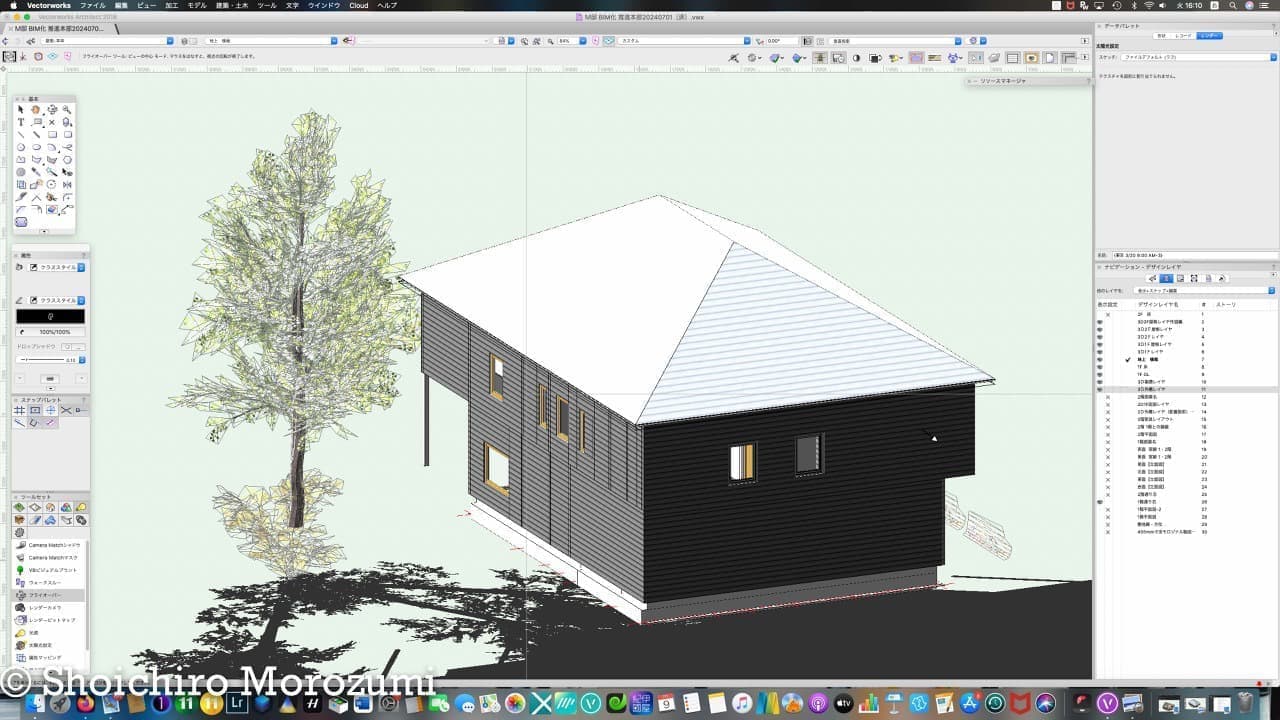Toggle visibility of layer number 3
The height and width of the screenshot is (720, 1280).
click(x=1101, y=329)
